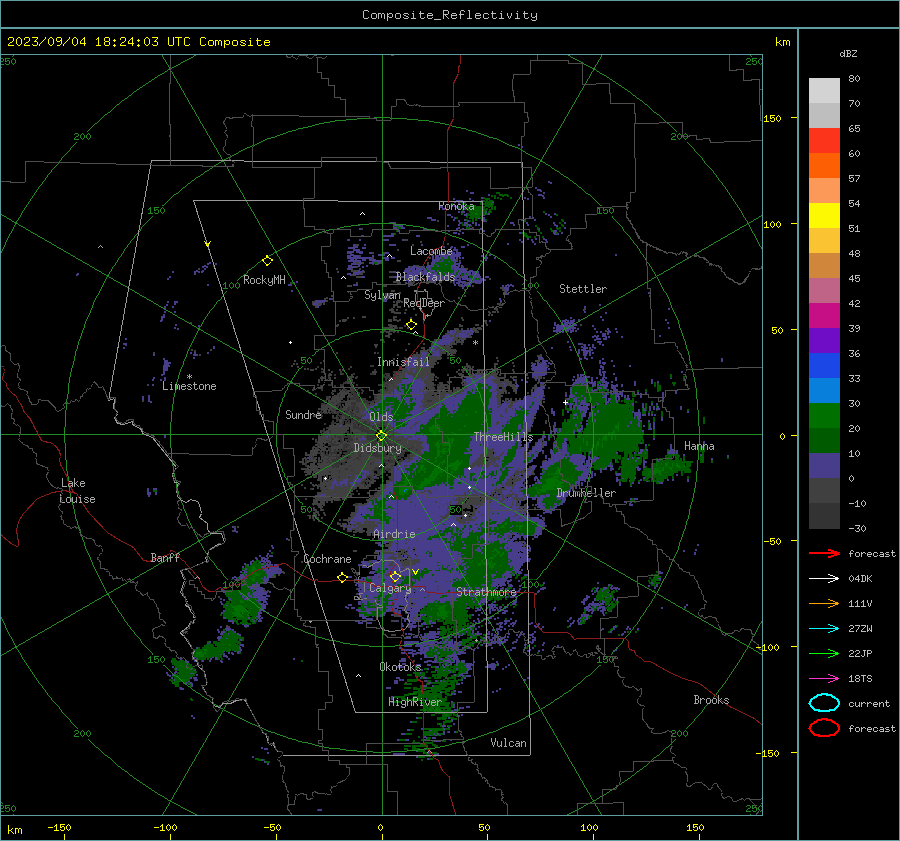Click the Sylvan label
Image resolution: width=900 pixels, height=841 pixels.
tap(382, 295)
